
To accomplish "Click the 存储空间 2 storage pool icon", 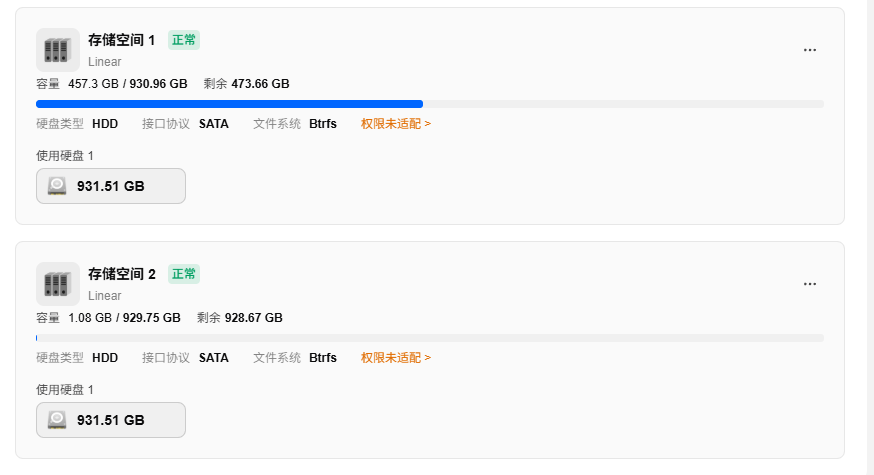I will (x=58, y=284).
